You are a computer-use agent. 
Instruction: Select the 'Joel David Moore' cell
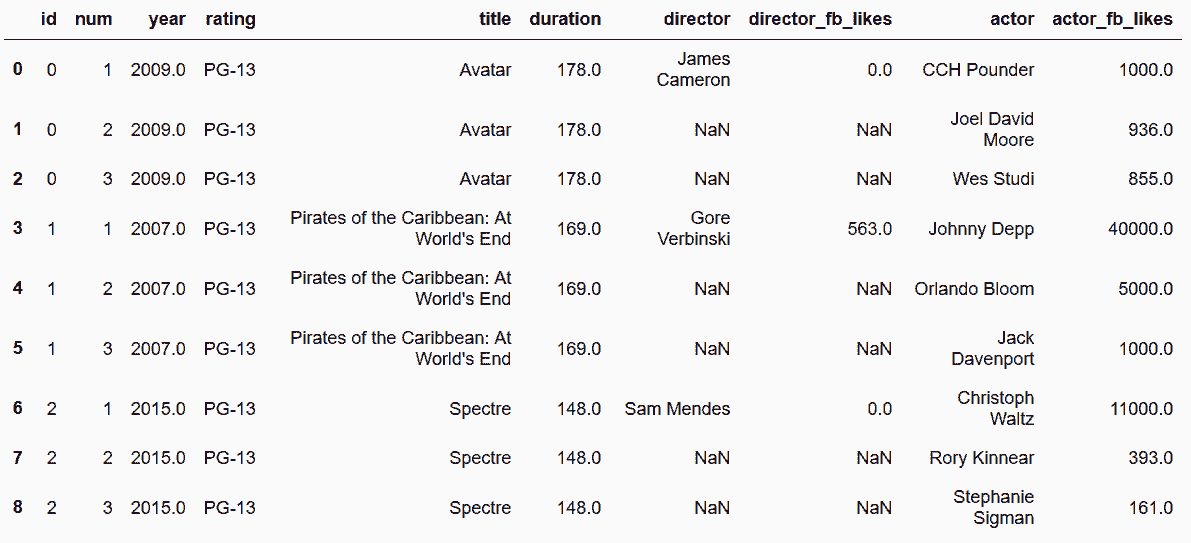pyautogui.click(x=992, y=129)
